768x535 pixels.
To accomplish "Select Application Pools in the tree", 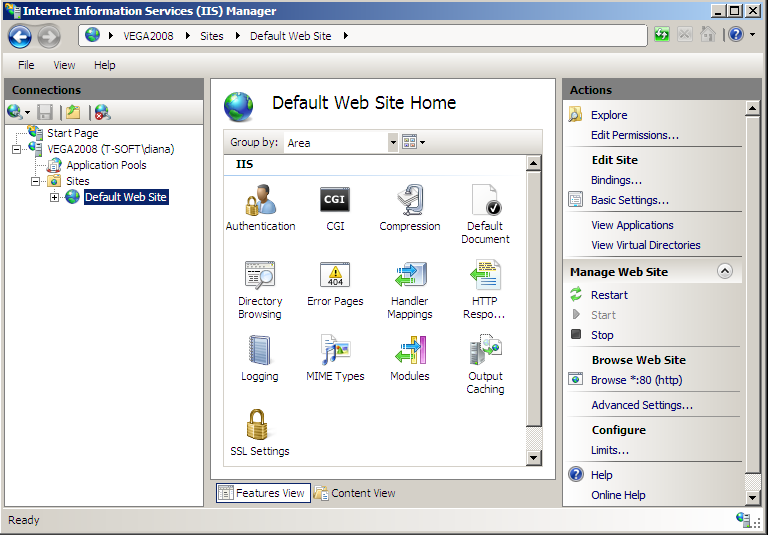I will pos(106,165).
